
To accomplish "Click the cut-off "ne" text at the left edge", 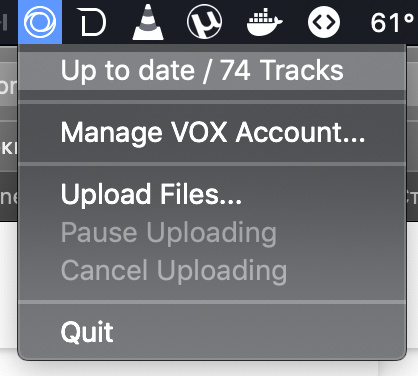I will tap(8, 197).
